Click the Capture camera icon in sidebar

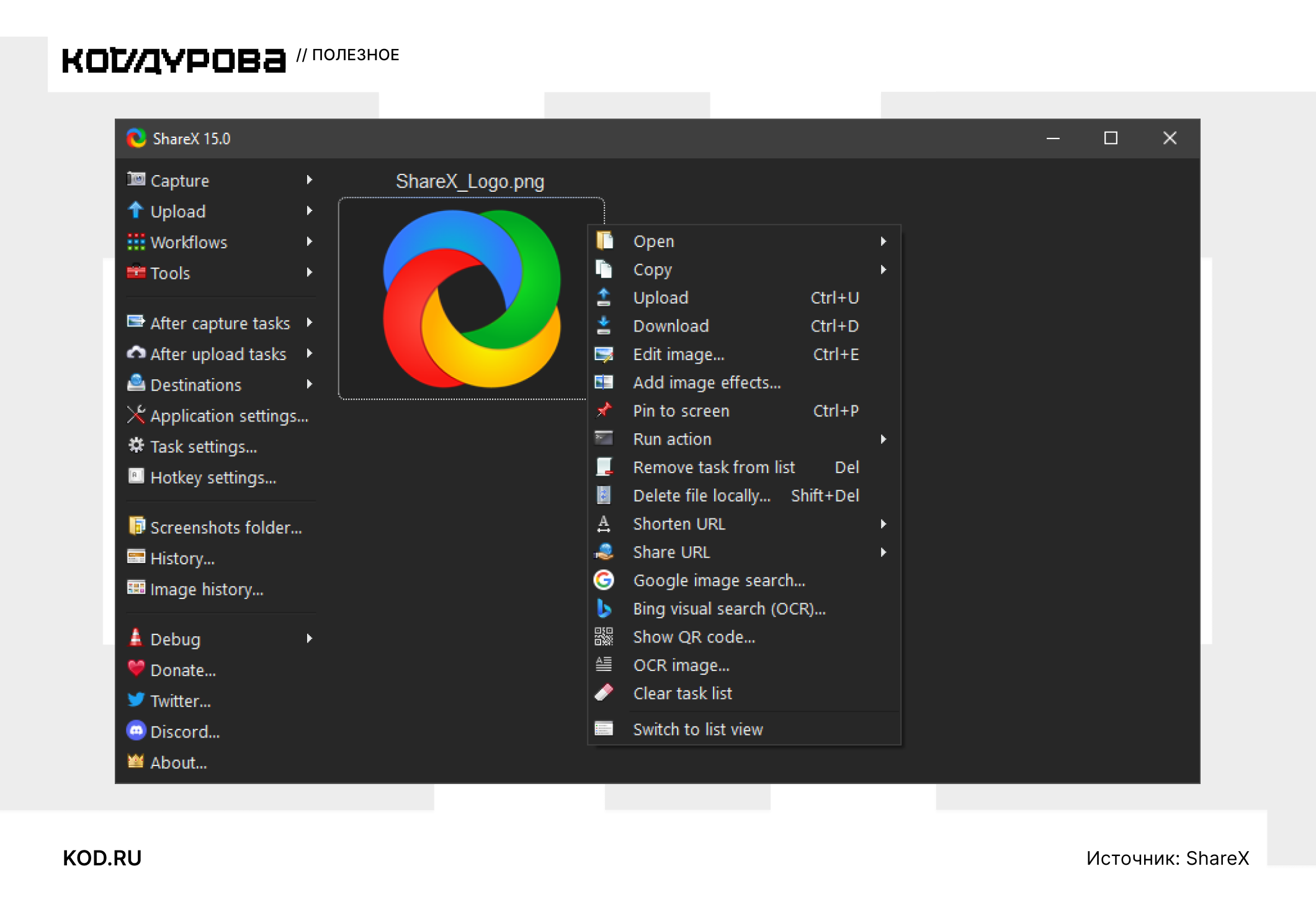tap(136, 180)
